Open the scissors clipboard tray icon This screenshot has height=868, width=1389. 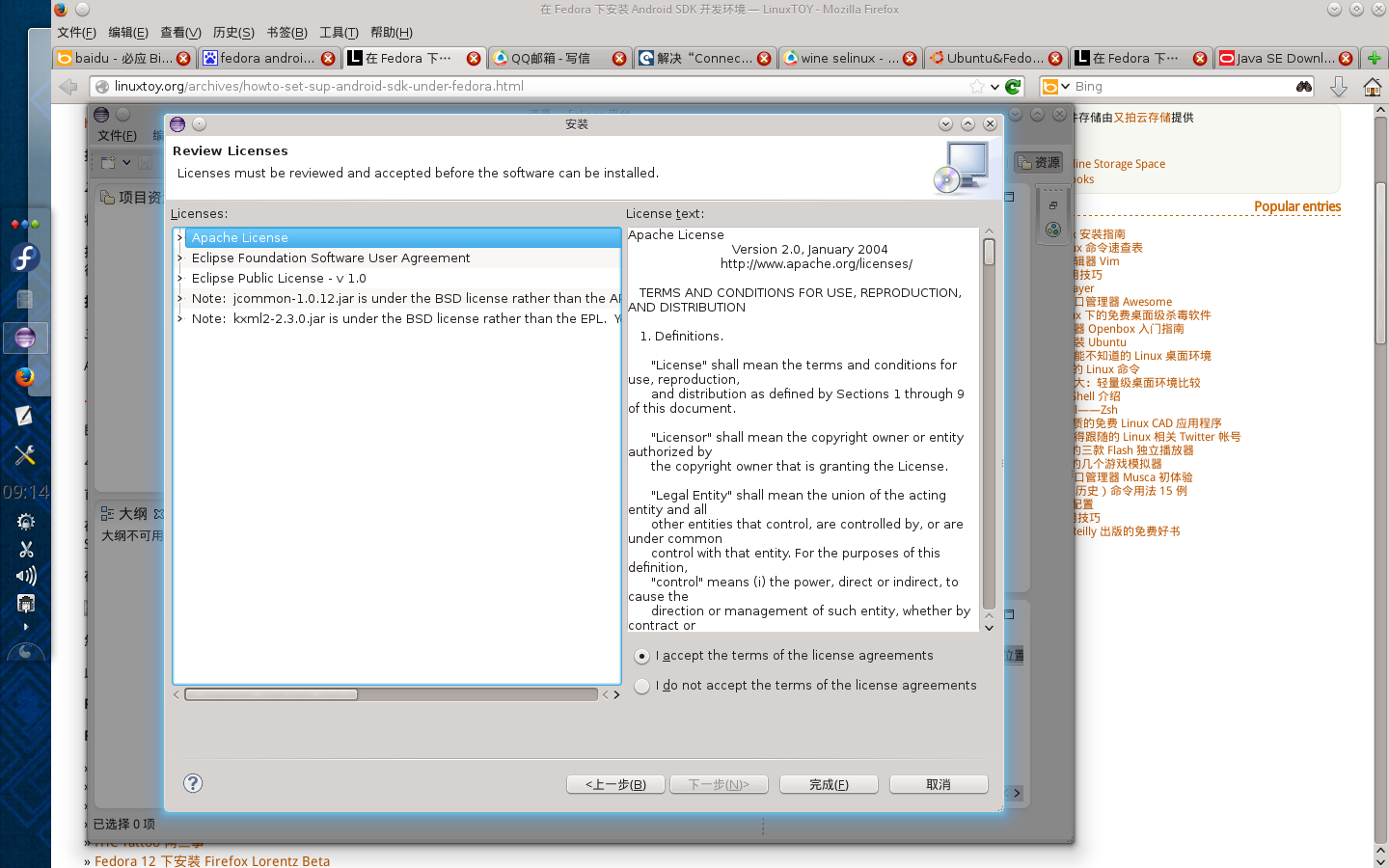[x=26, y=549]
